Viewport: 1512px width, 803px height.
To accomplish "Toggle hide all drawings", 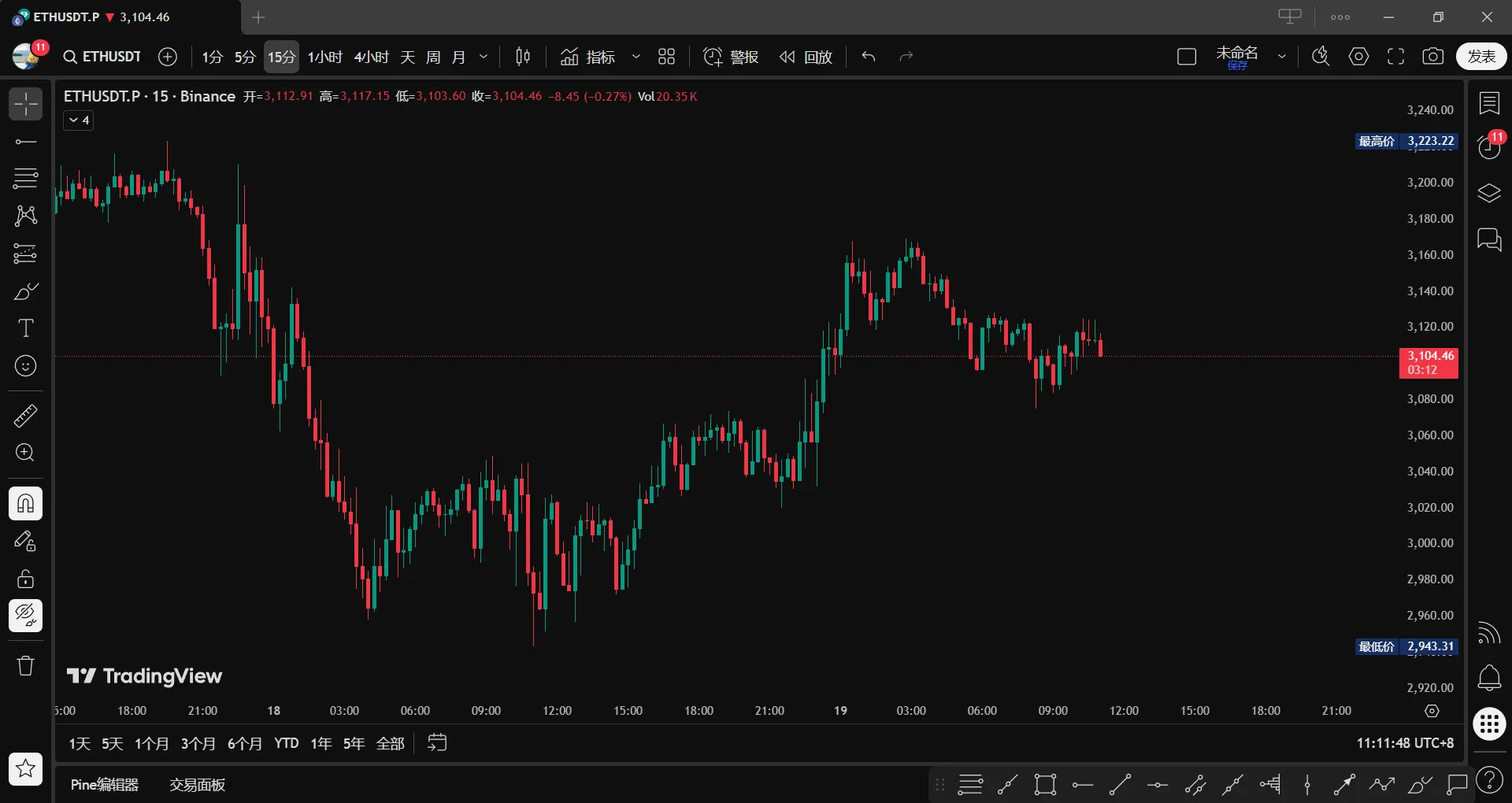I will point(25,616).
